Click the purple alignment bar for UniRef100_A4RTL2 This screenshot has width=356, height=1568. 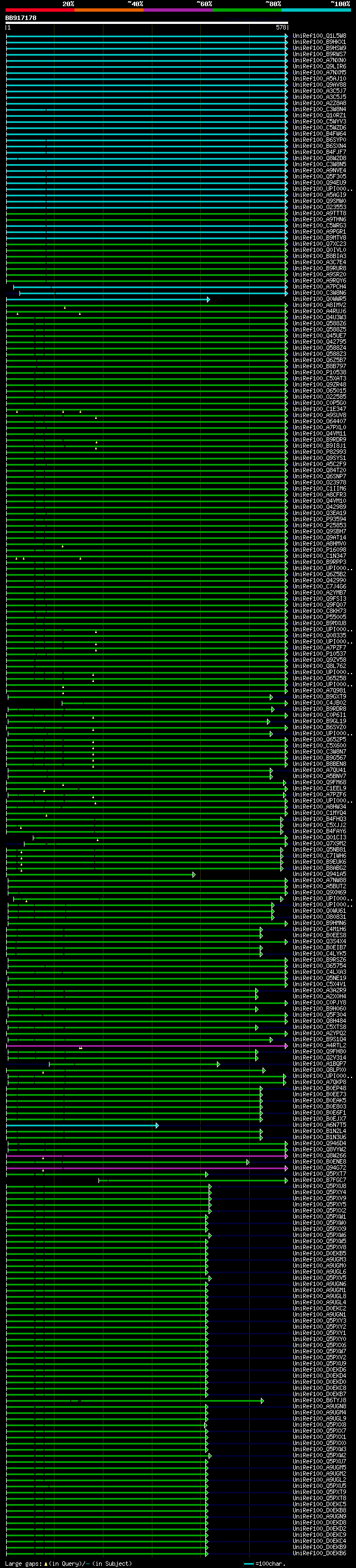pos(147,1046)
